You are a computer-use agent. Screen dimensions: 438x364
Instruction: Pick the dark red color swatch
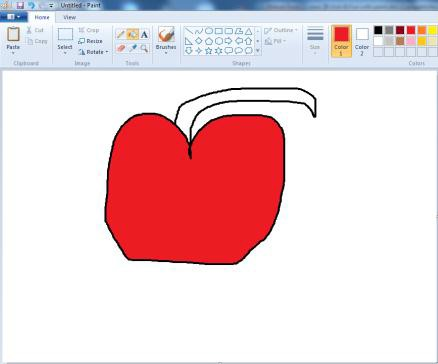tap(400, 30)
